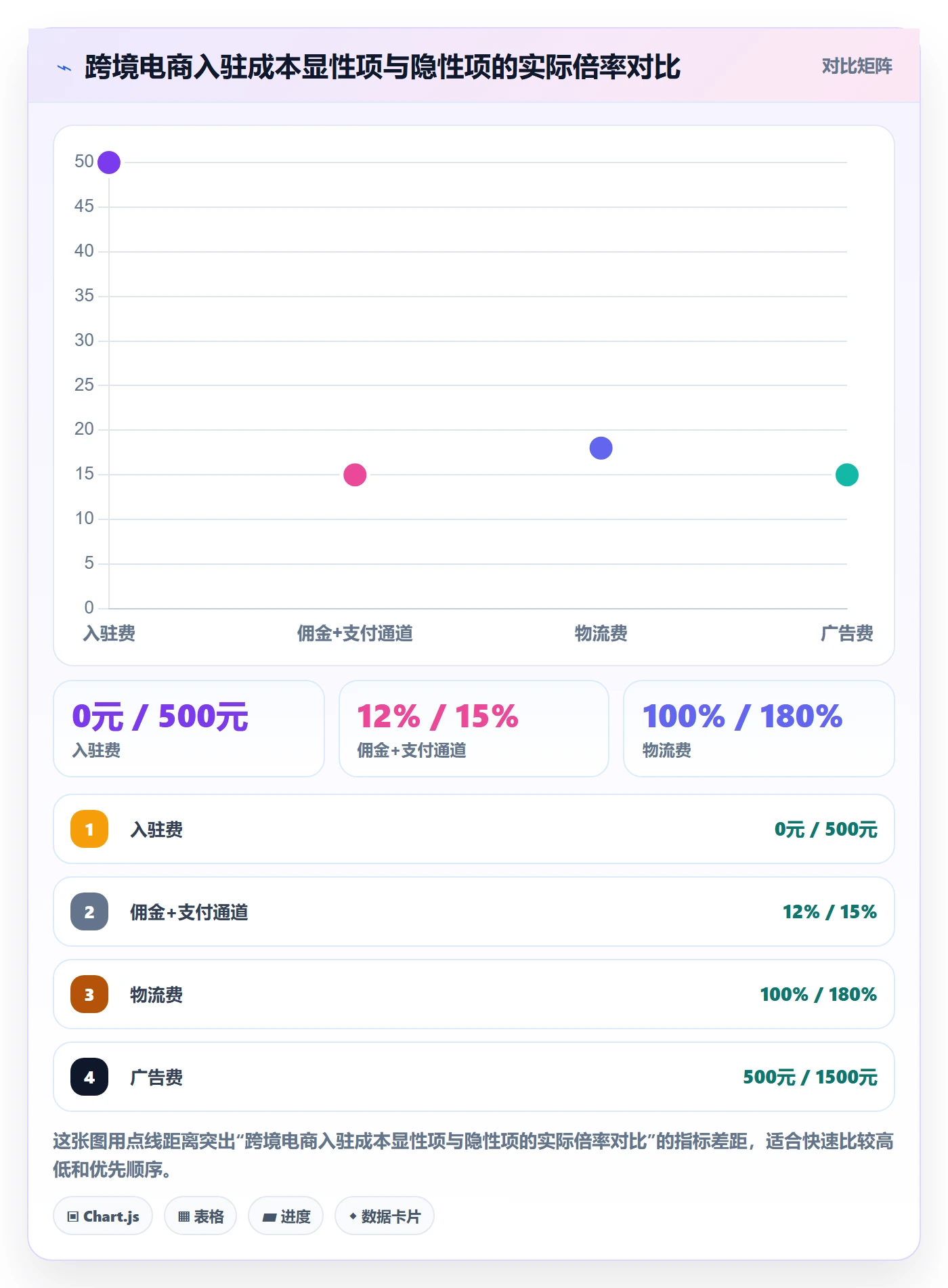Open the 0元 / 500元 purple stat card

coord(189,729)
